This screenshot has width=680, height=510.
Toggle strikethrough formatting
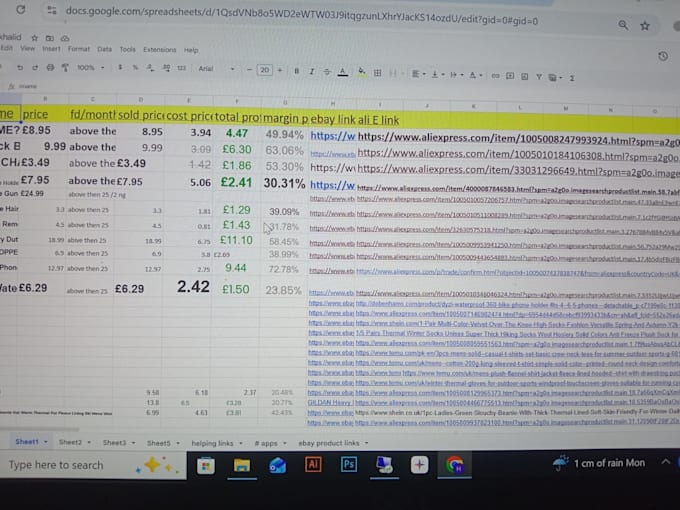point(327,72)
